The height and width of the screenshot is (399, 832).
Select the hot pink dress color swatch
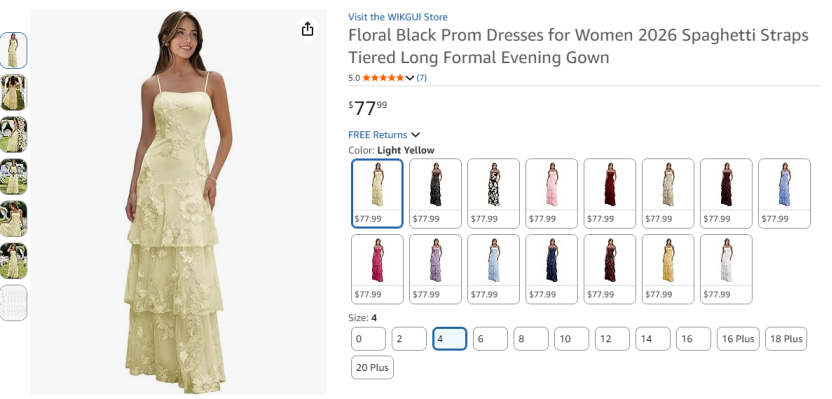coord(377,269)
